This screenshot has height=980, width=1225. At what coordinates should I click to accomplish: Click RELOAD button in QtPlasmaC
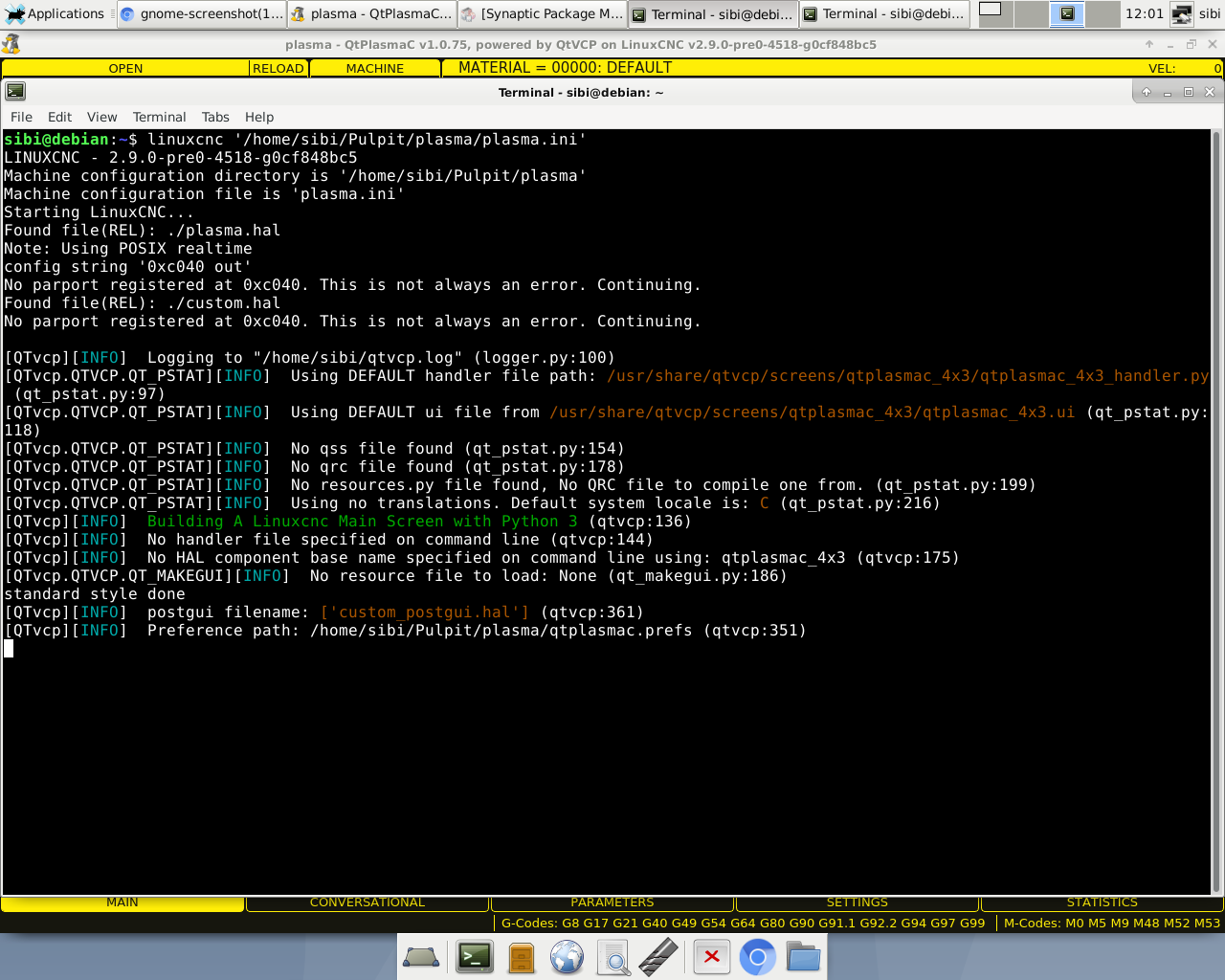point(278,68)
